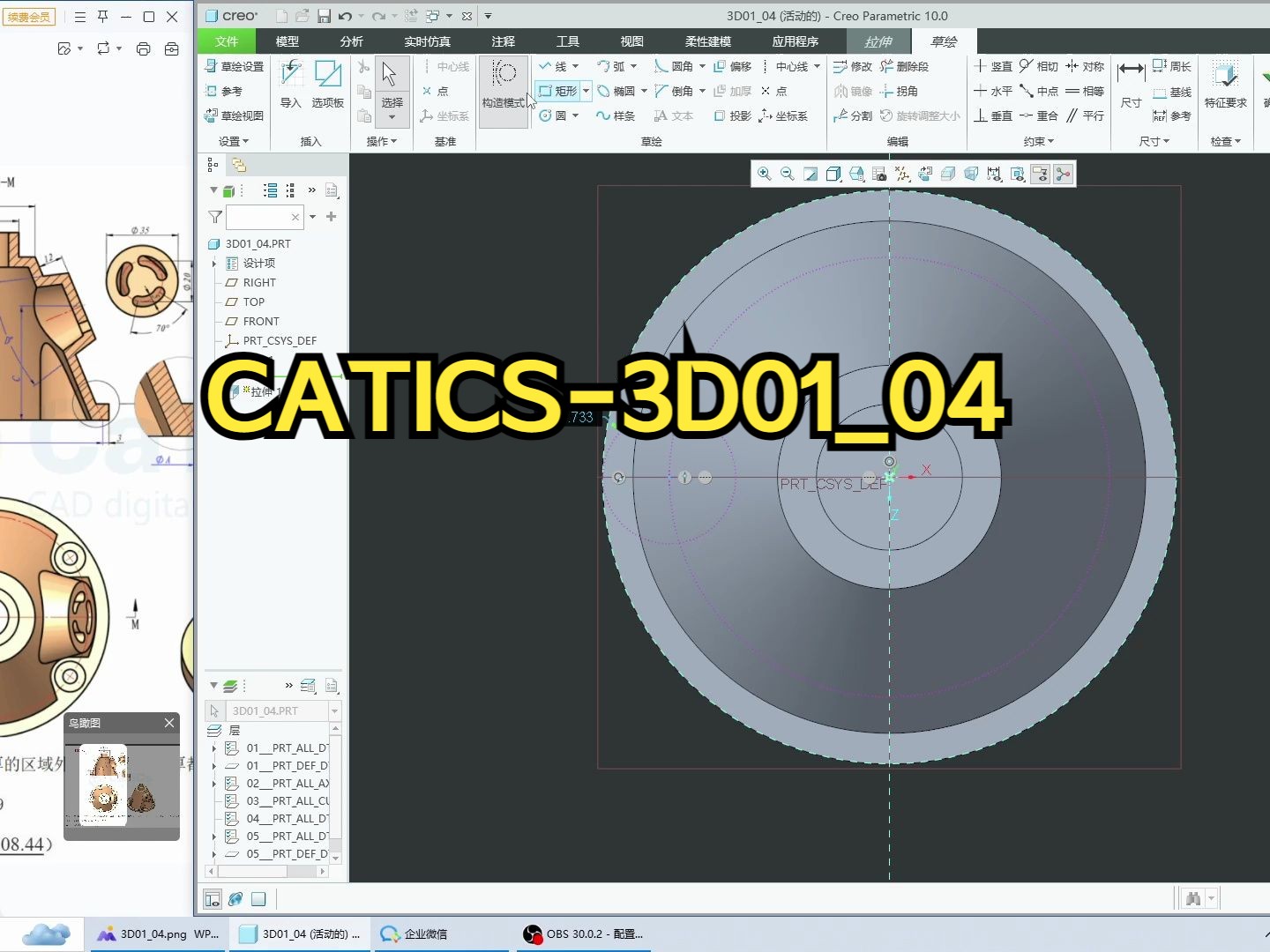Viewport: 1270px width, 952px height.
Task: Select the 投影 project tool
Action: coord(732,115)
